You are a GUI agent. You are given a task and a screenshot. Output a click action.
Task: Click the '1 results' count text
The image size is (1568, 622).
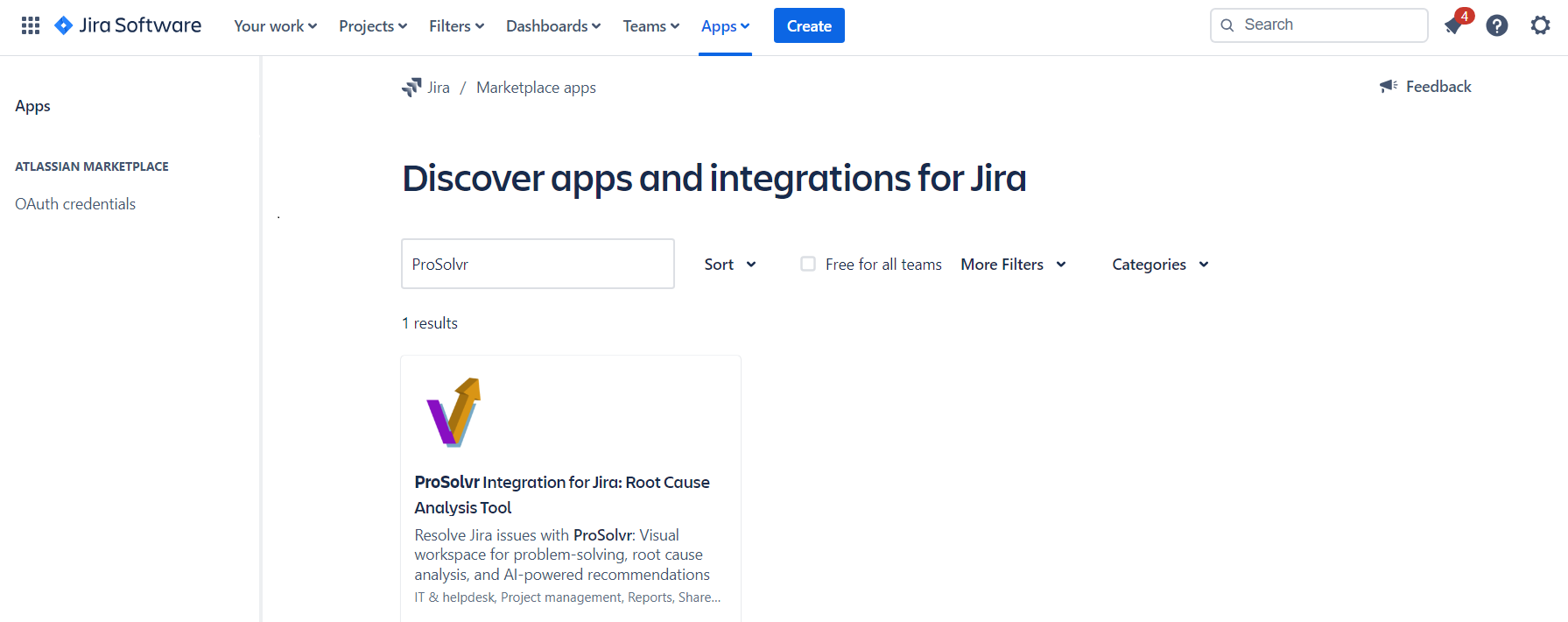(430, 323)
